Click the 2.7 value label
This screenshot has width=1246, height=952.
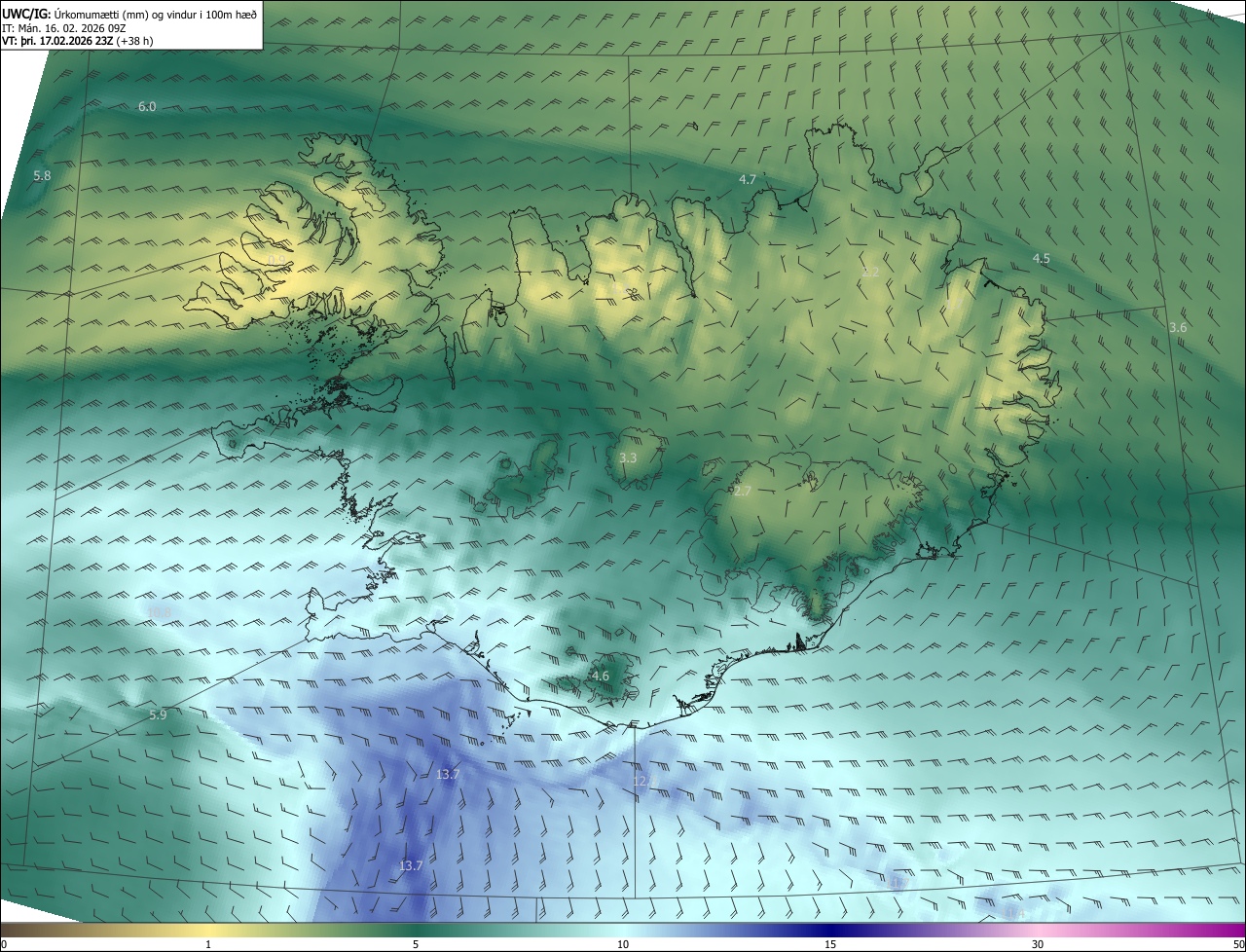(x=743, y=492)
